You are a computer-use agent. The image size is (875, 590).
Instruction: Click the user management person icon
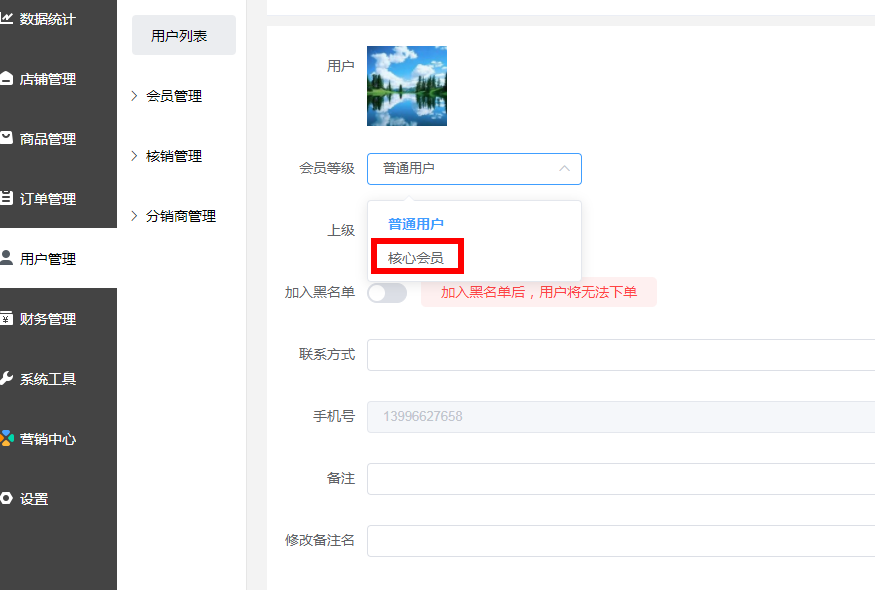(6, 258)
